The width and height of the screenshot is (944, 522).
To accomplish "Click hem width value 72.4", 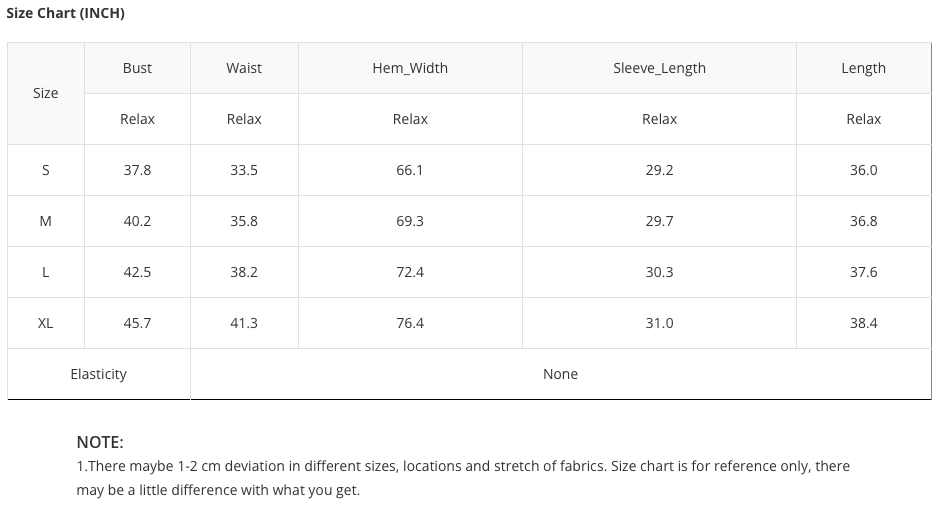I will coord(410,272).
